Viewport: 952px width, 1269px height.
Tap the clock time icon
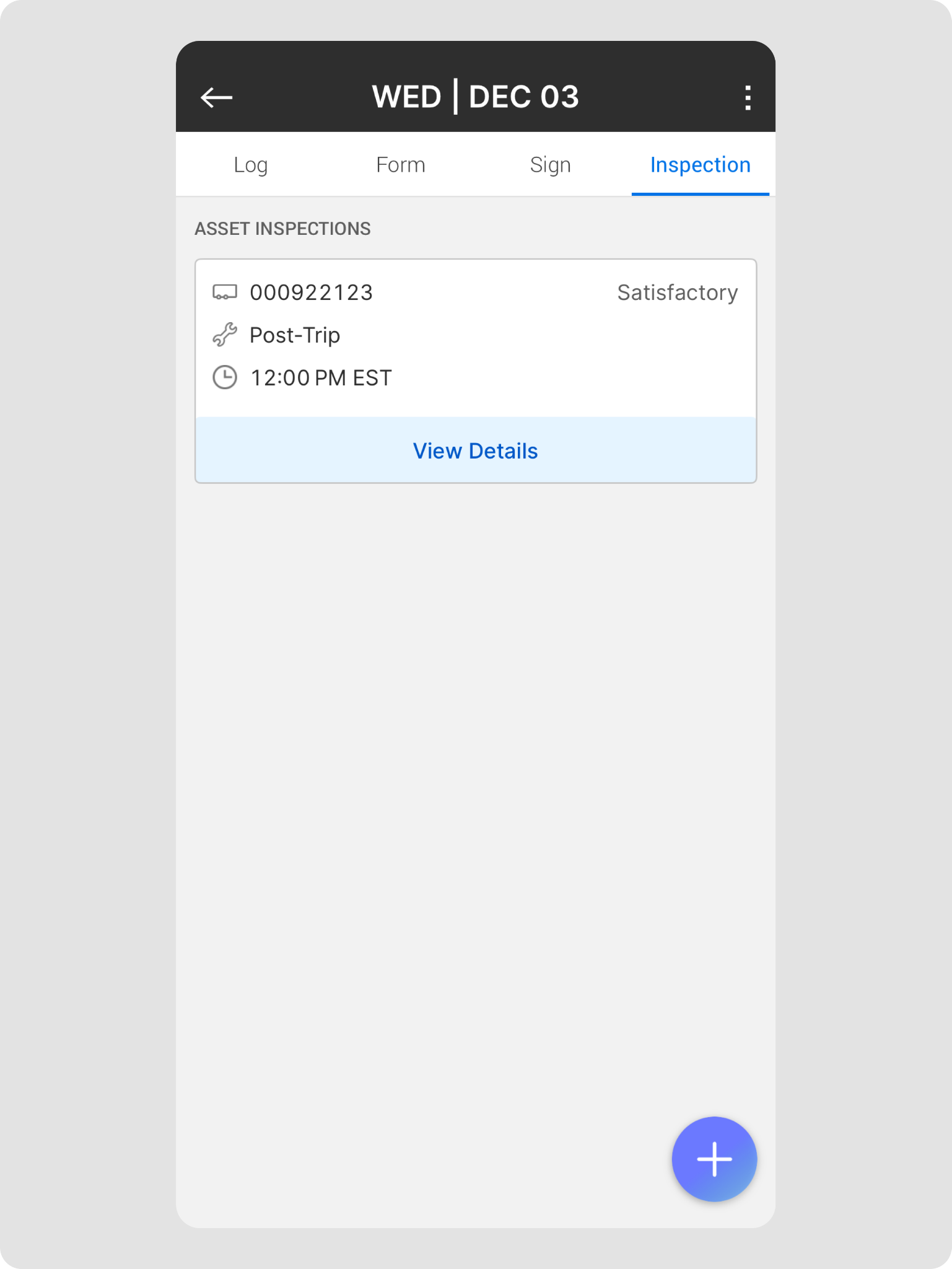pyautogui.click(x=224, y=377)
